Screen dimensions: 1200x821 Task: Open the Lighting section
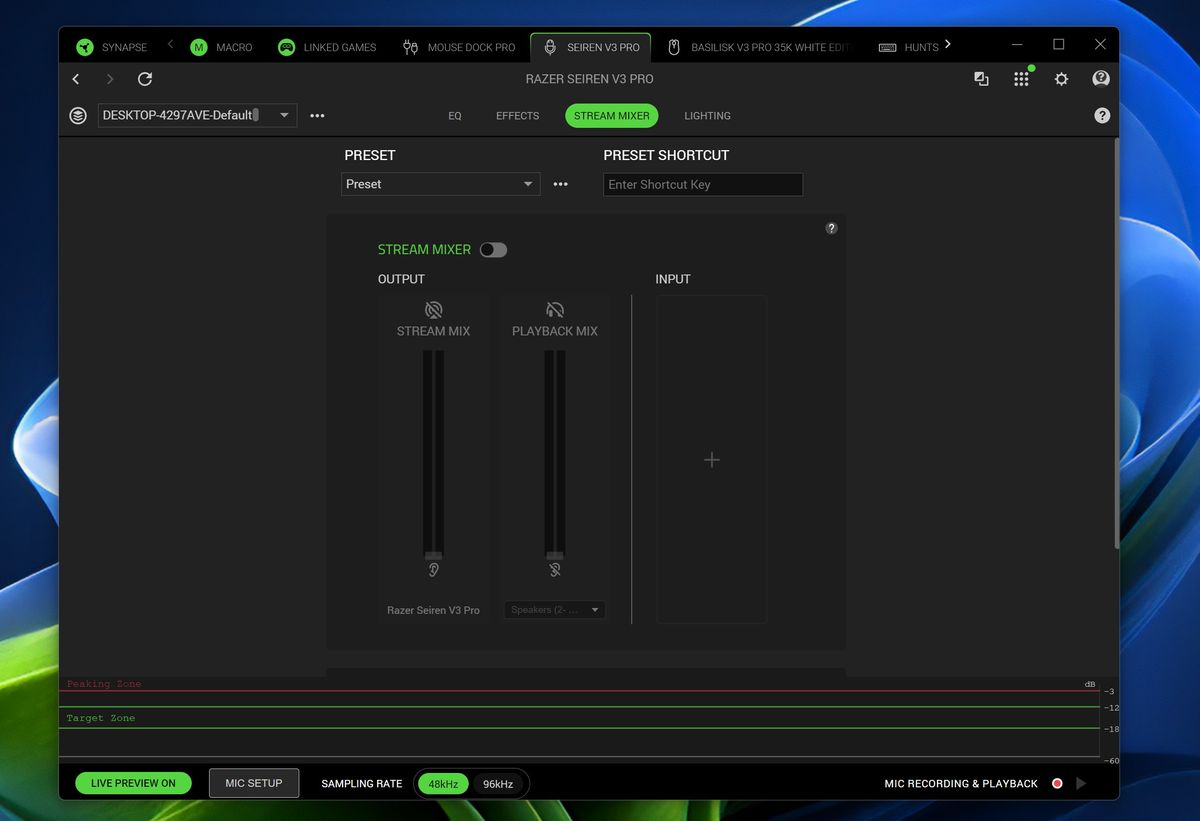707,116
